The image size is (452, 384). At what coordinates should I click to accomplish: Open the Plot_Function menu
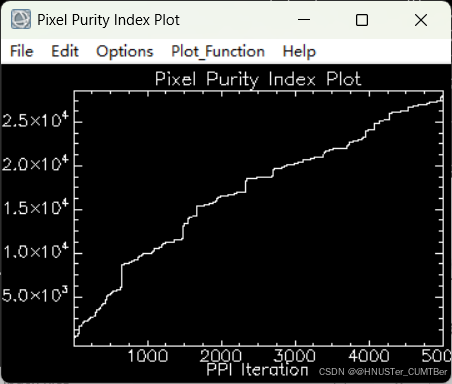click(218, 52)
